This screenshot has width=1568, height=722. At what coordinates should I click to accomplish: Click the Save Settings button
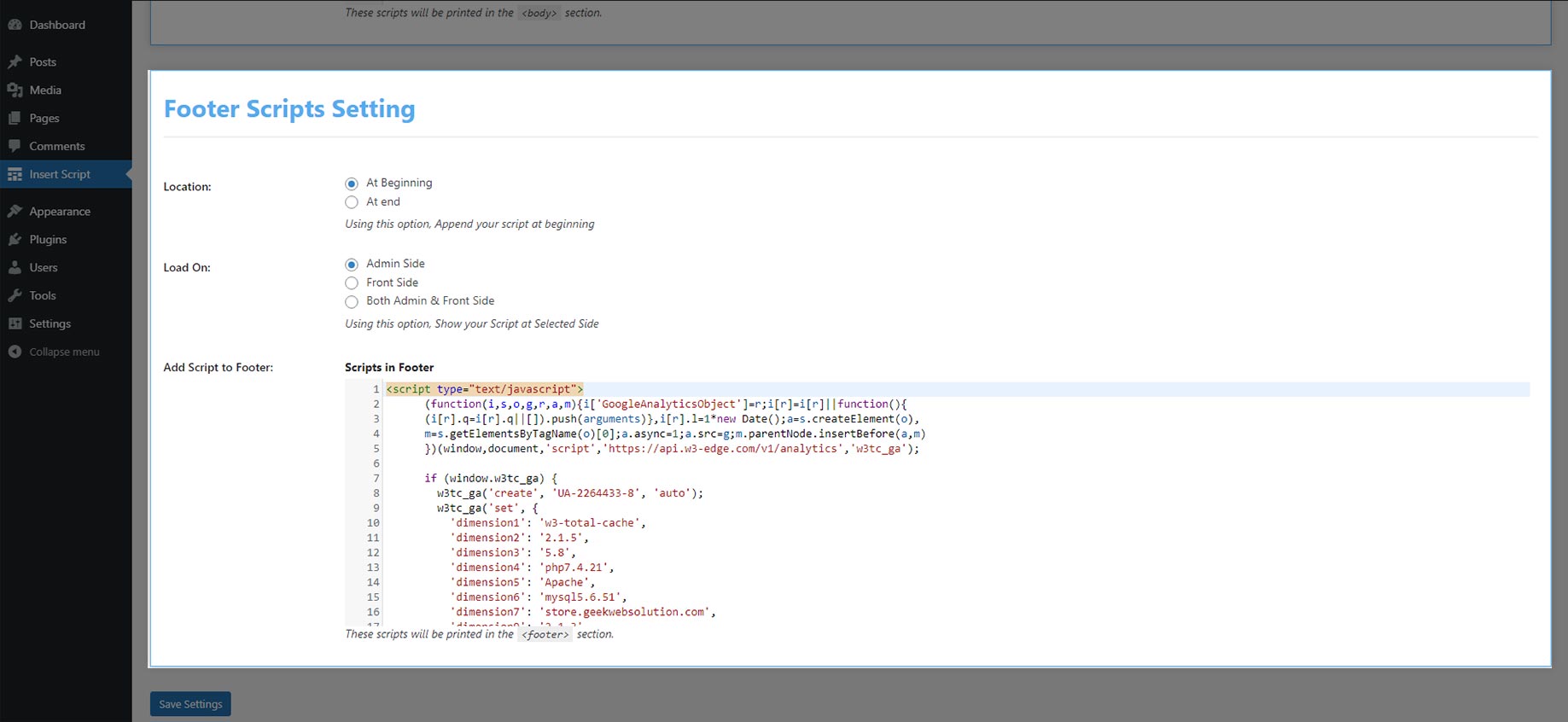[x=190, y=704]
